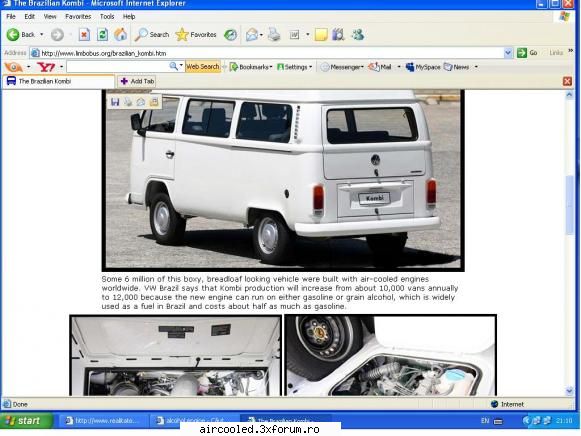Click the Mail envelope toolbar icon
The width and height of the screenshot is (581, 436).
click(252, 35)
